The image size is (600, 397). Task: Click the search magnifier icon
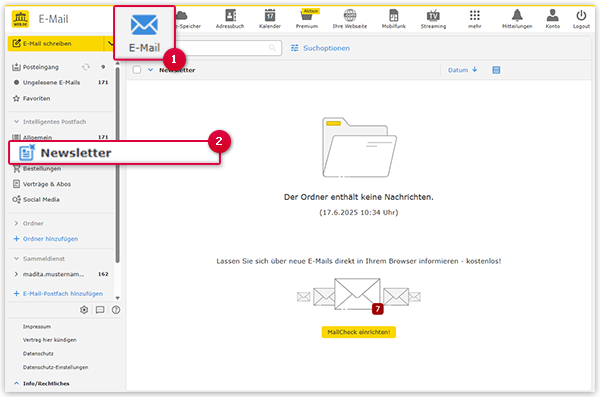coord(272,48)
